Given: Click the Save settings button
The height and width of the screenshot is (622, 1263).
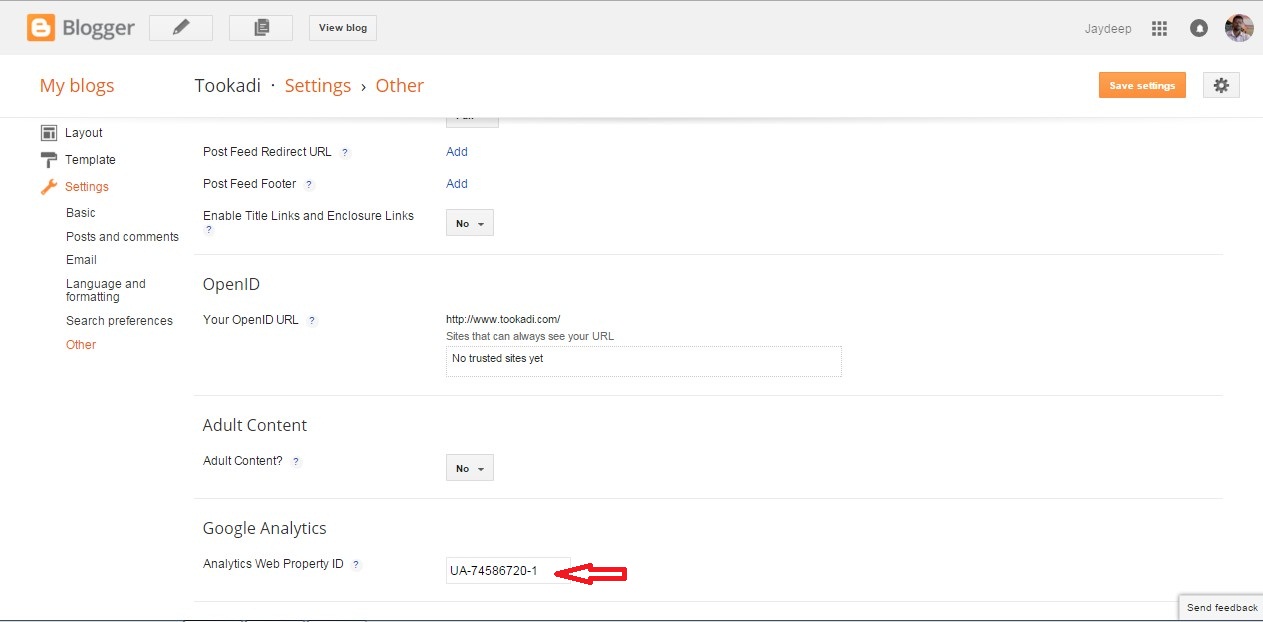Looking at the screenshot, I should 1142,85.
